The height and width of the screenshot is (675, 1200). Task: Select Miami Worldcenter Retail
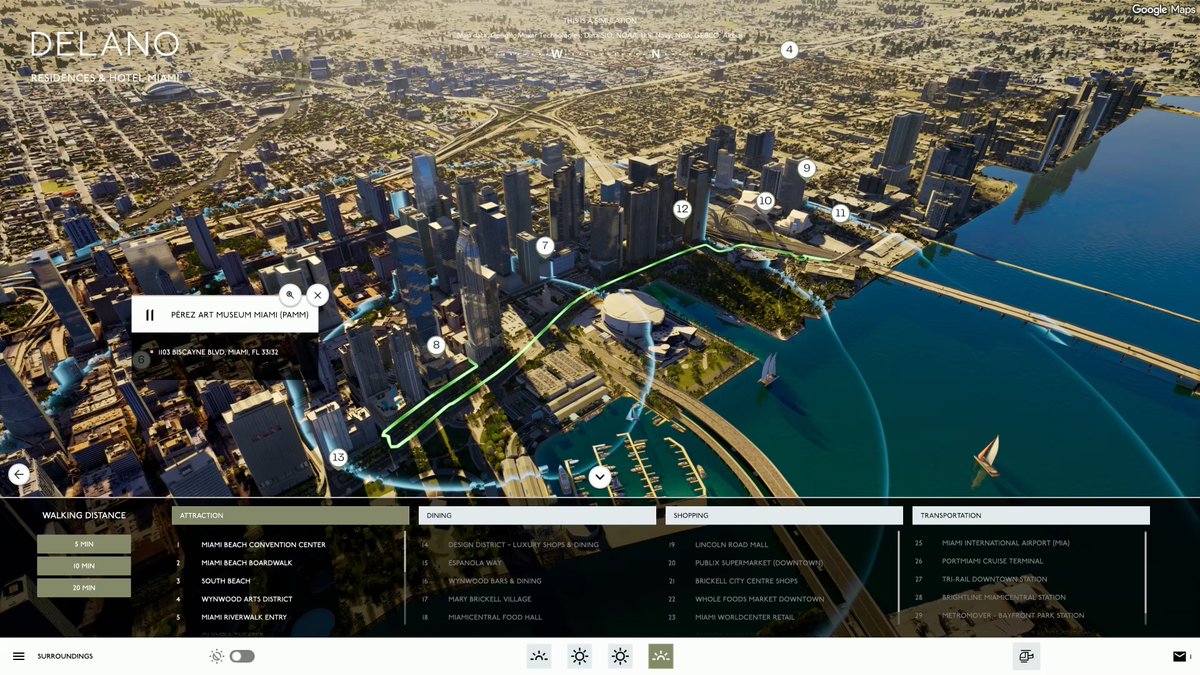click(x=745, y=617)
